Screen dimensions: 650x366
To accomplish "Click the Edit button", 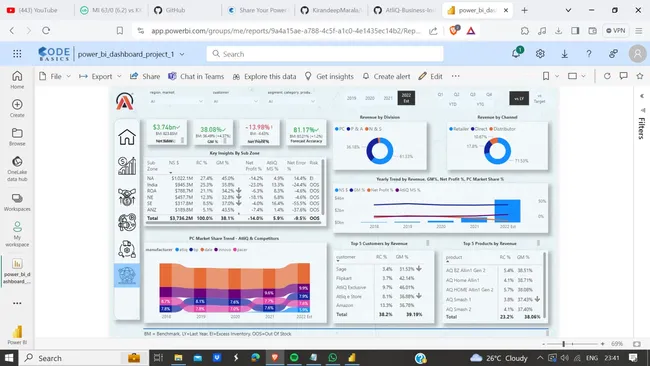I will [431, 76].
